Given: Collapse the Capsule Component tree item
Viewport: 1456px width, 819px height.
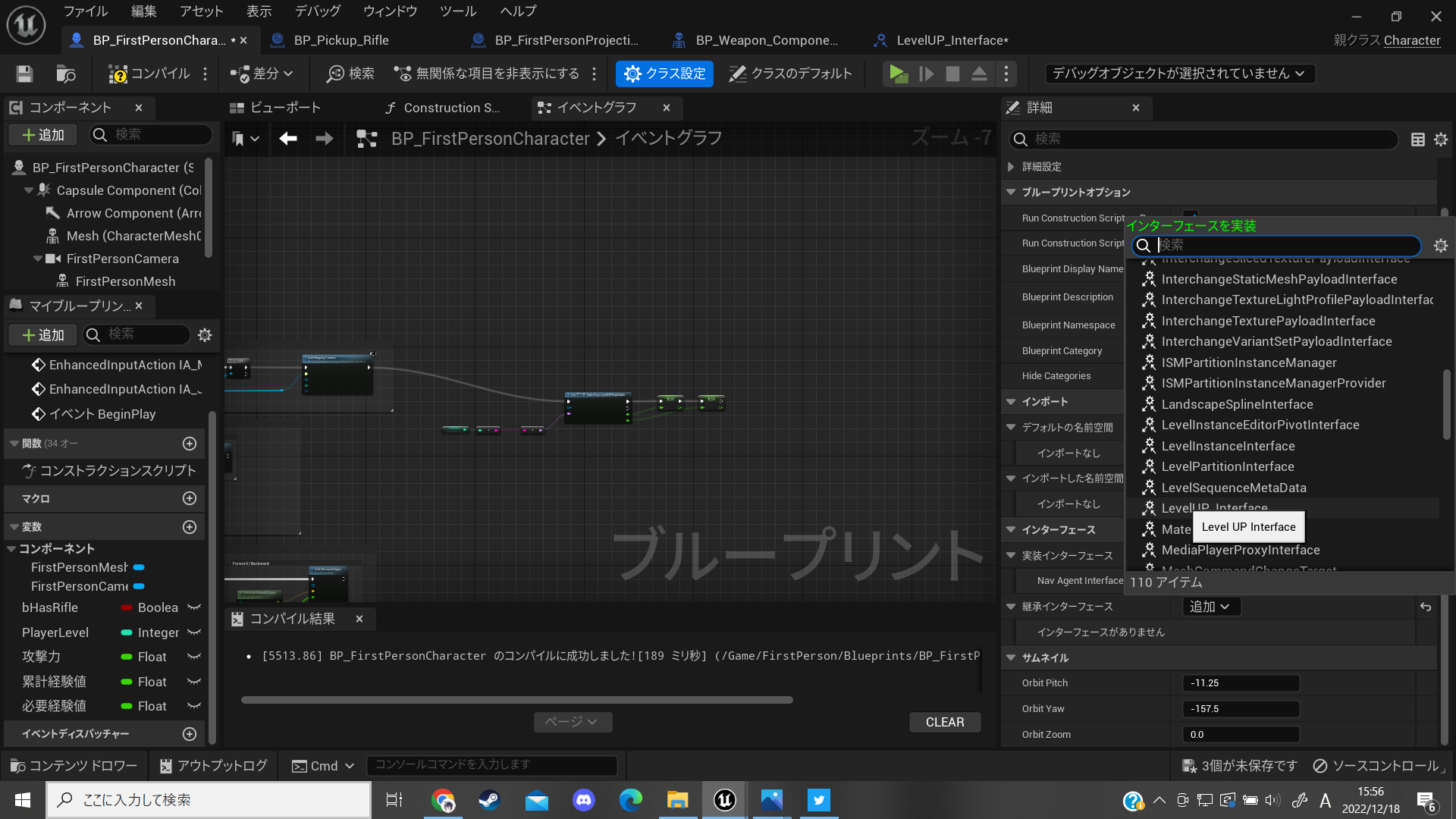Looking at the screenshot, I should tap(28, 190).
